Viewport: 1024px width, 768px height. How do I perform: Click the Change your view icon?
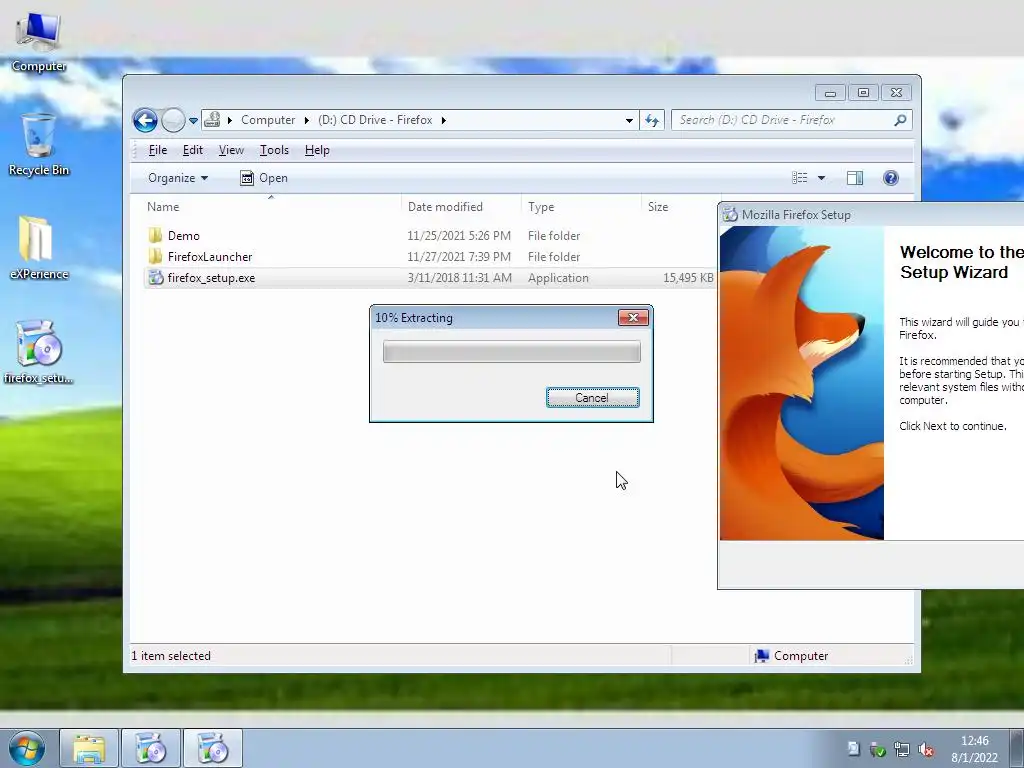pyautogui.click(x=800, y=178)
